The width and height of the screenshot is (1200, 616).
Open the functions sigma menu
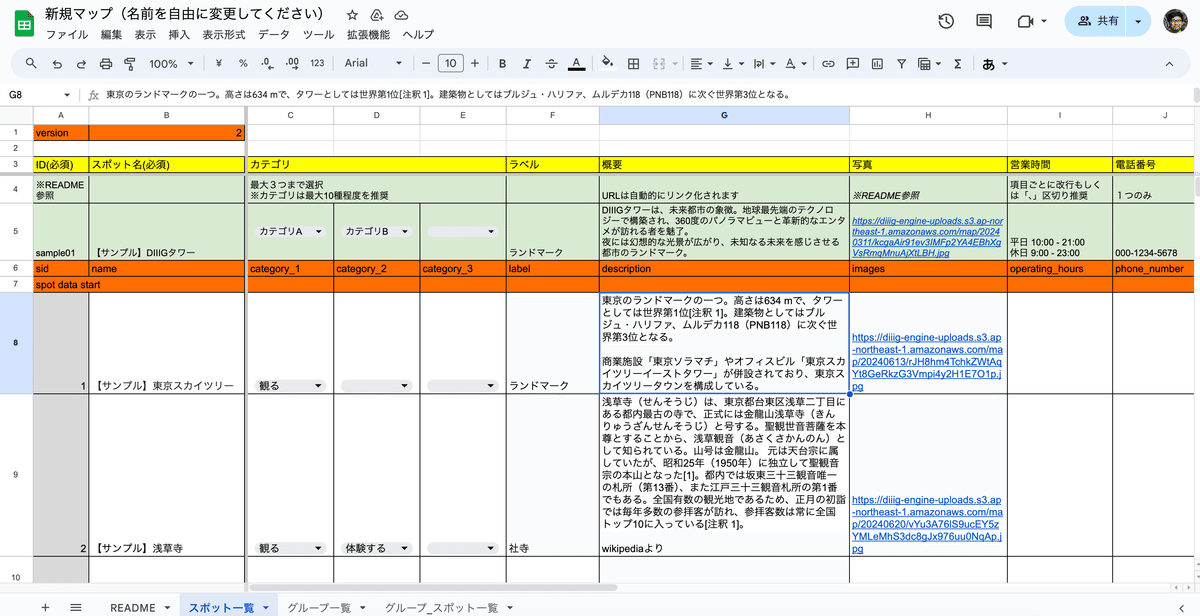[957, 63]
